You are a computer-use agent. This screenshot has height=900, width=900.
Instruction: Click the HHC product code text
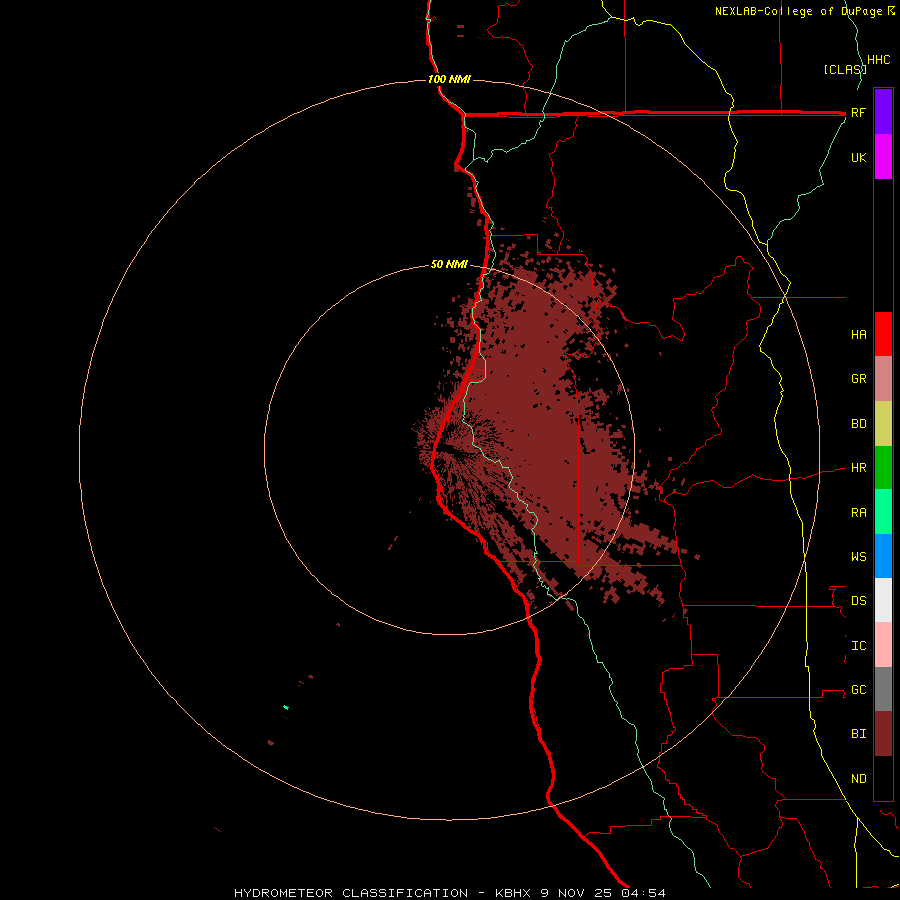click(x=879, y=60)
